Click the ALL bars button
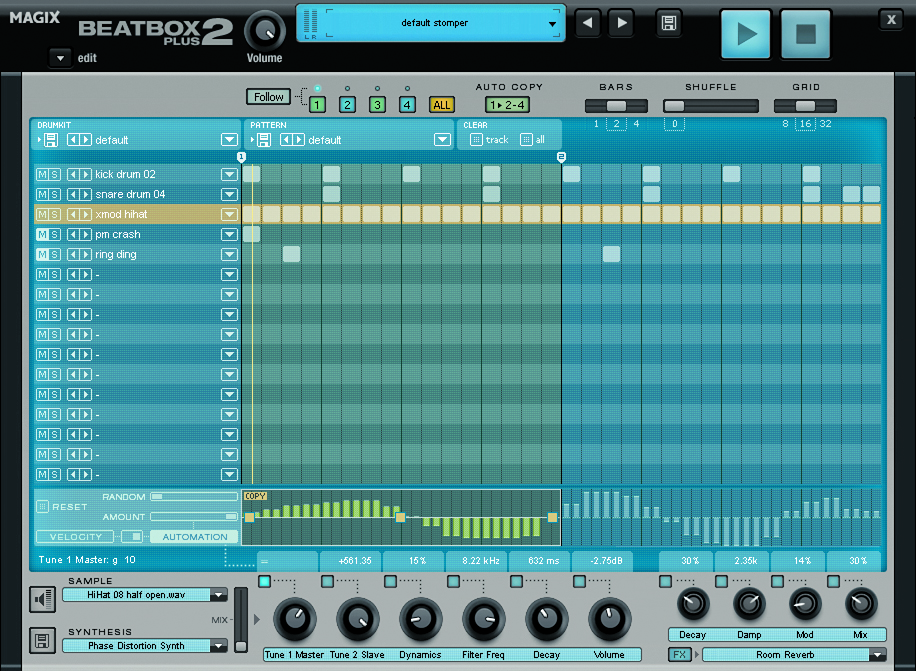 click(x=441, y=104)
